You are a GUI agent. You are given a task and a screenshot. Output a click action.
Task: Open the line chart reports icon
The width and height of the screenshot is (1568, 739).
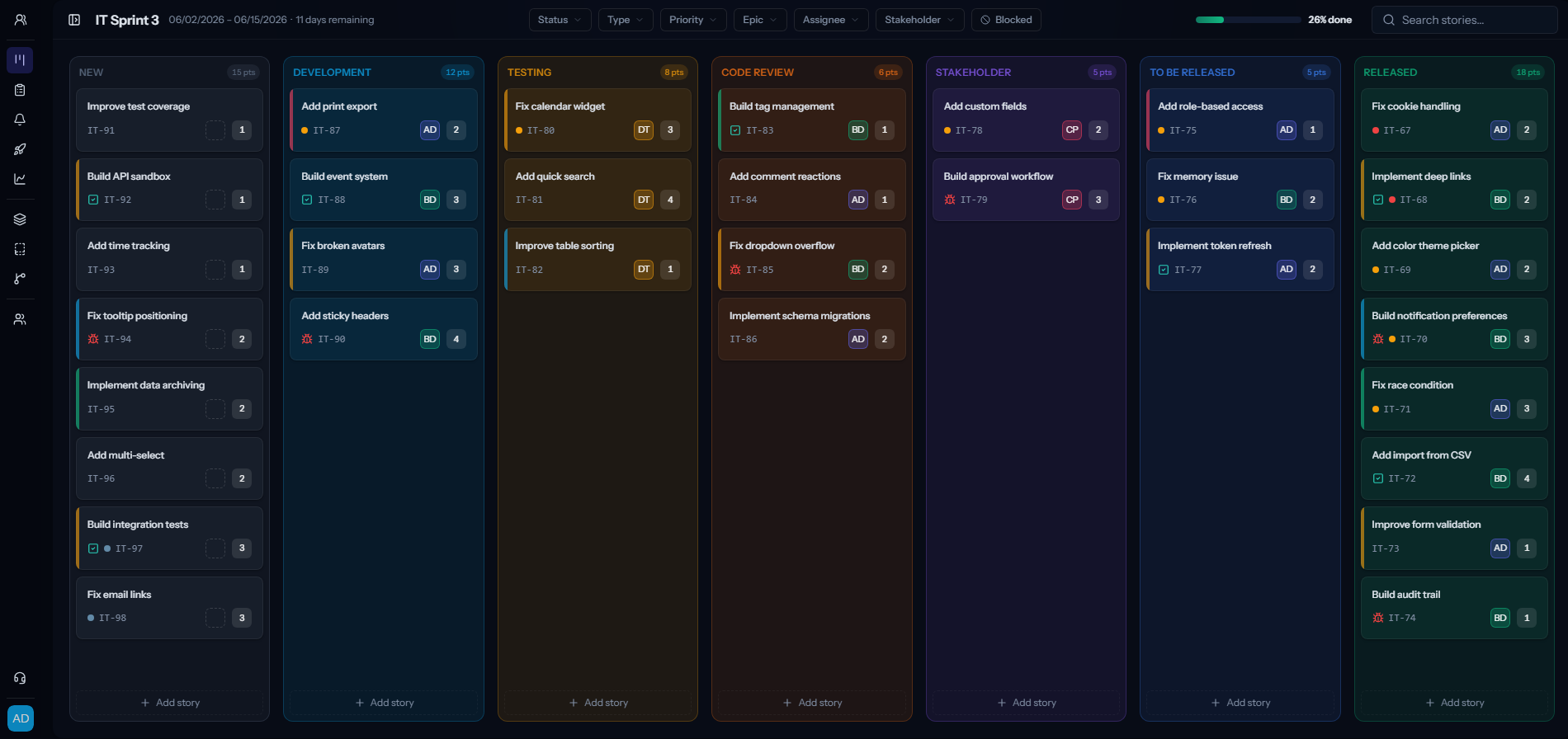[20, 179]
